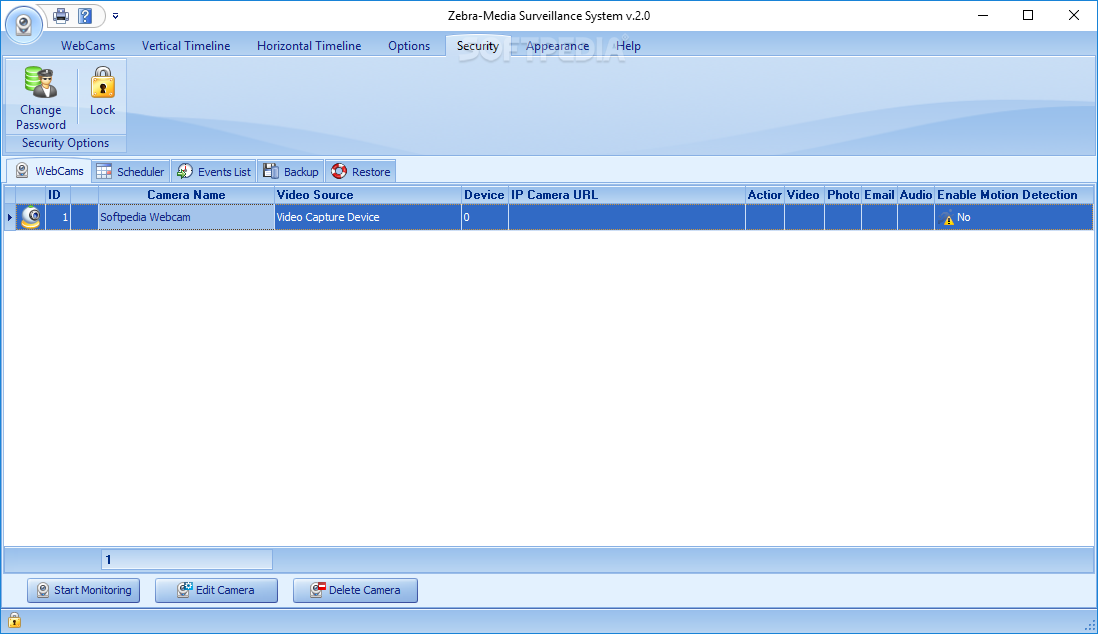Click the Action column header
Image resolution: width=1098 pixels, height=634 pixels.
coord(765,195)
